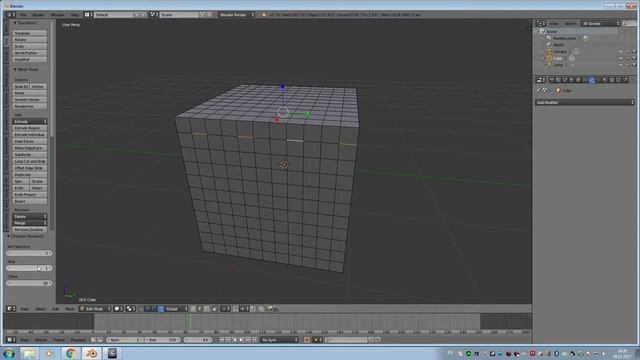Open the Global transform orientation dropdown
Image resolution: width=640 pixels, height=360 pixels.
click(176, 309)
